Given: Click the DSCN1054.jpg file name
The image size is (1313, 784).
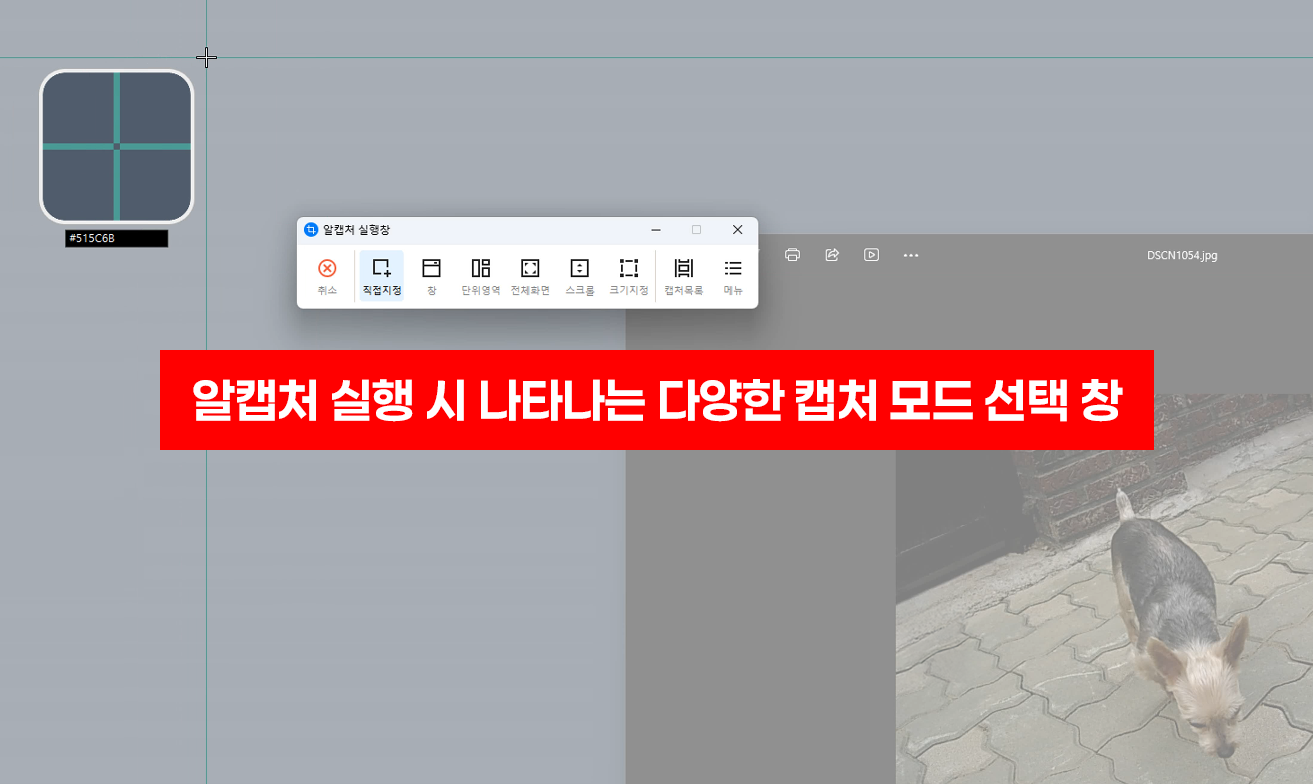Looking at the screenshot, I should (x=1182, y=256).
